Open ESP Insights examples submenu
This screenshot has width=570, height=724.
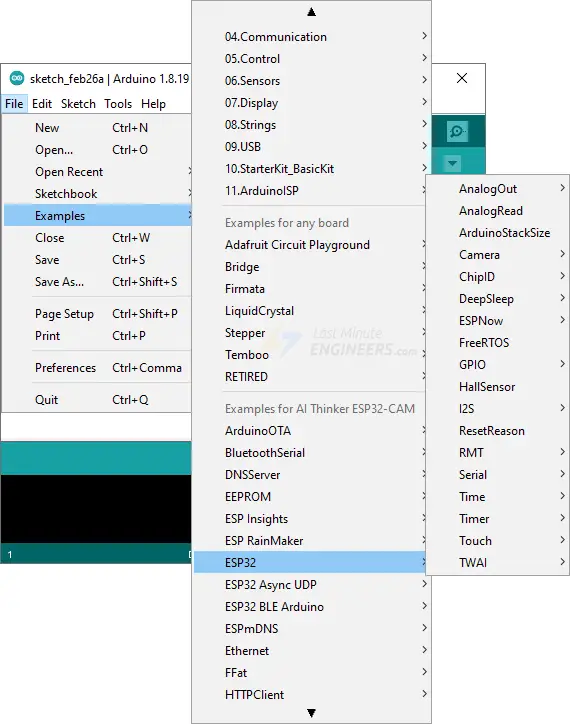coord(309,519)
